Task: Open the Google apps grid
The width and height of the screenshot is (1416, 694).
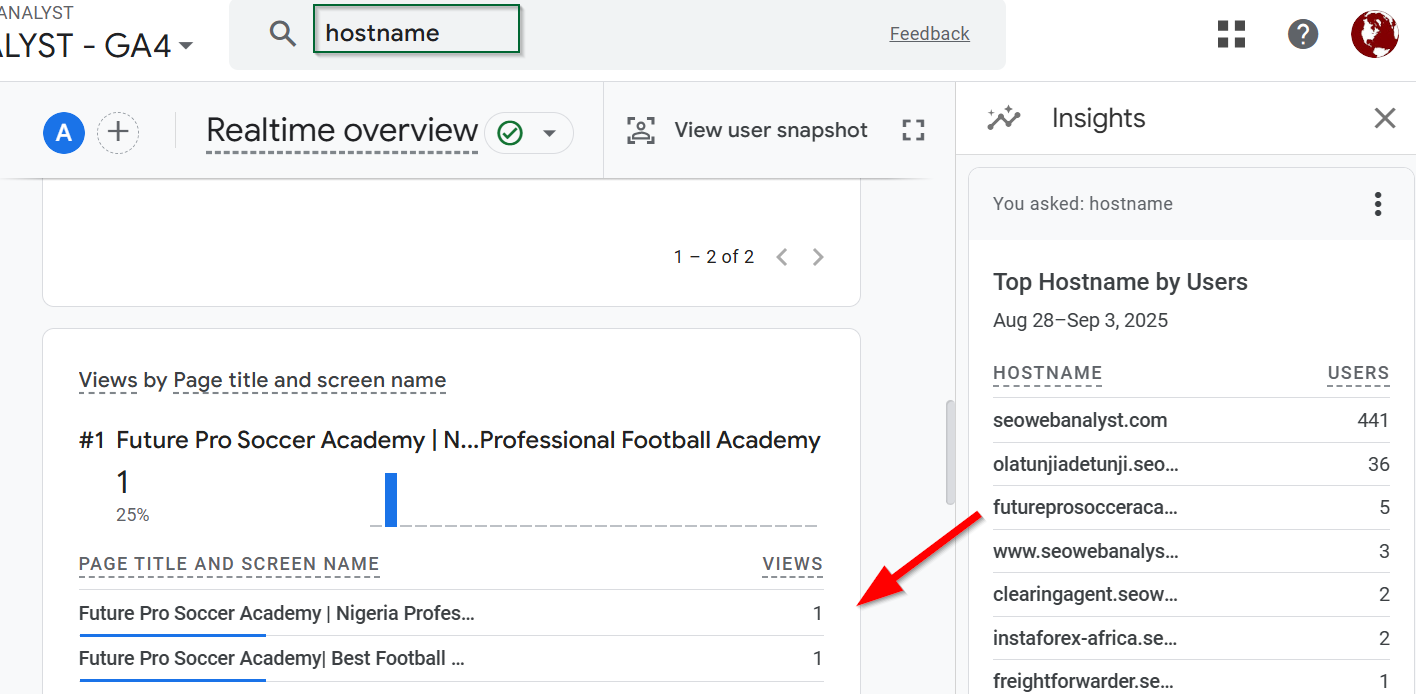Action: pos(1232,34)
